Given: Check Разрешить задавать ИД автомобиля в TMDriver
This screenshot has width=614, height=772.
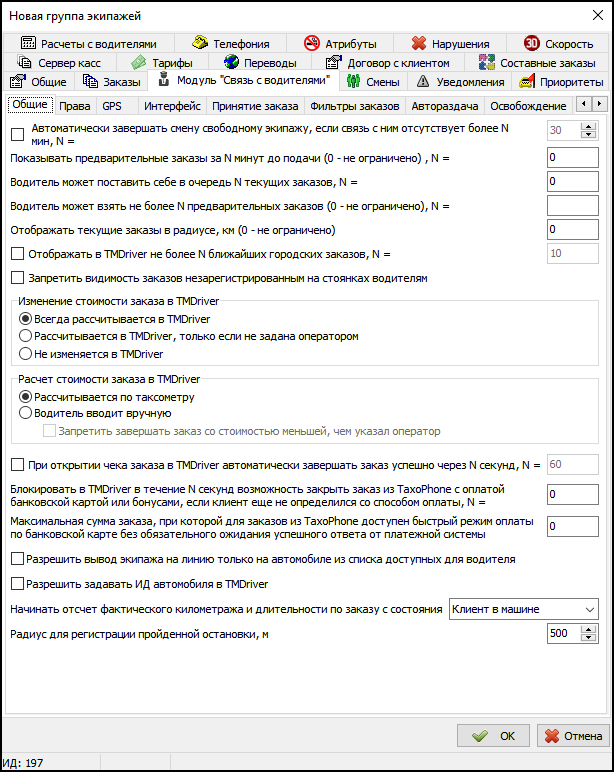Looking at the screenshot, I should (x=17, y=583).
